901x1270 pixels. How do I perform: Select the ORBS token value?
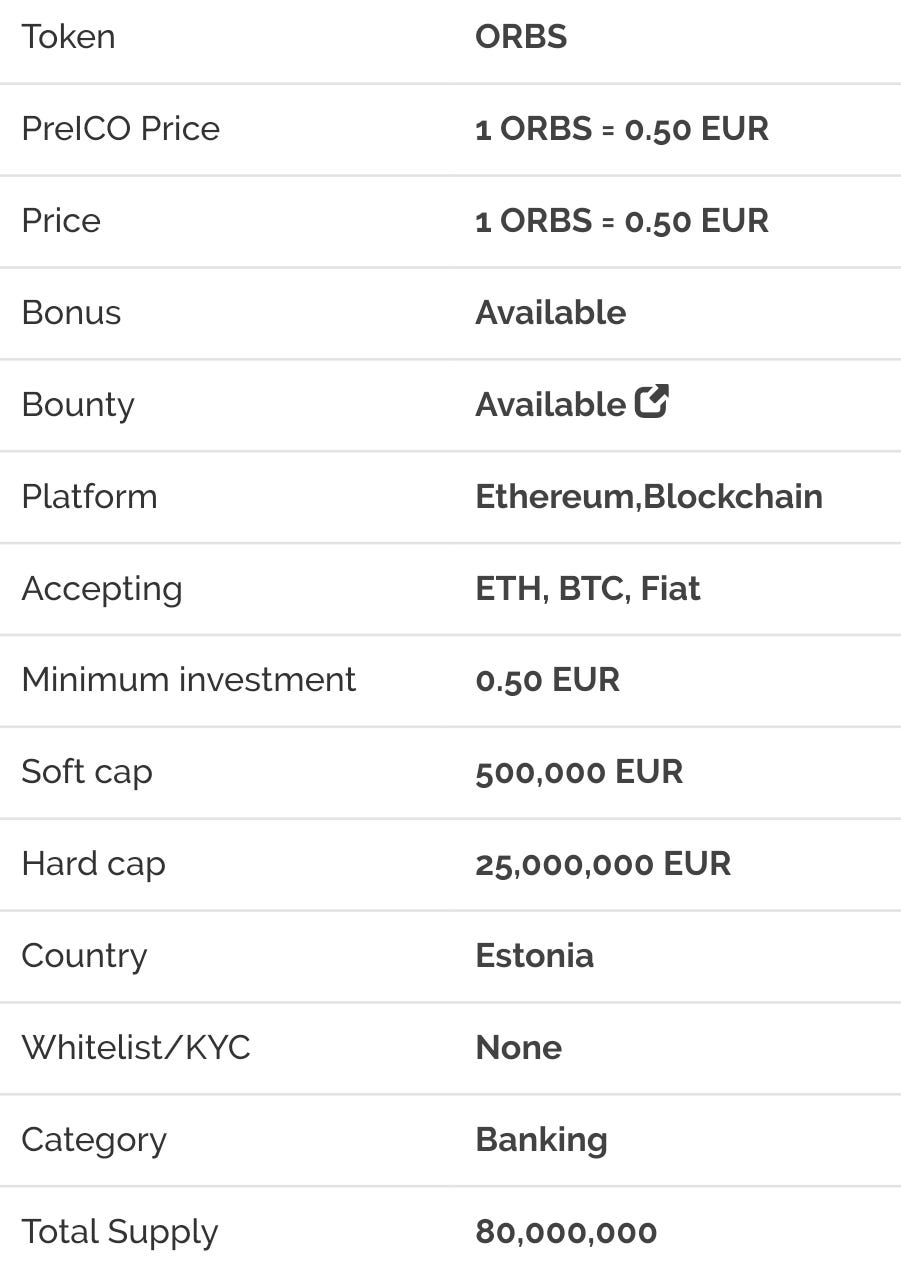[521, 37]
